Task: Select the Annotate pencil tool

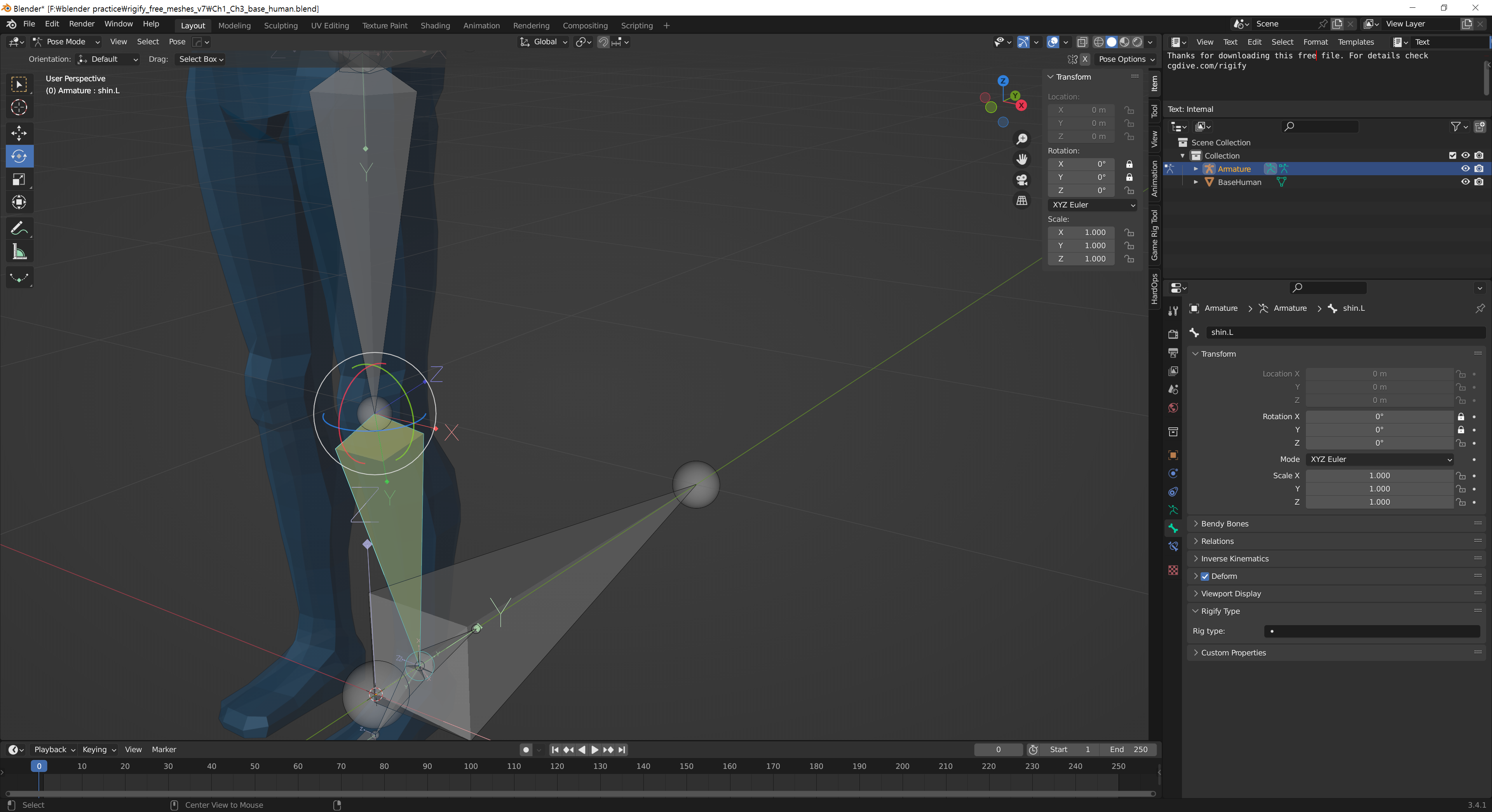Action: (x=19, y=229)
